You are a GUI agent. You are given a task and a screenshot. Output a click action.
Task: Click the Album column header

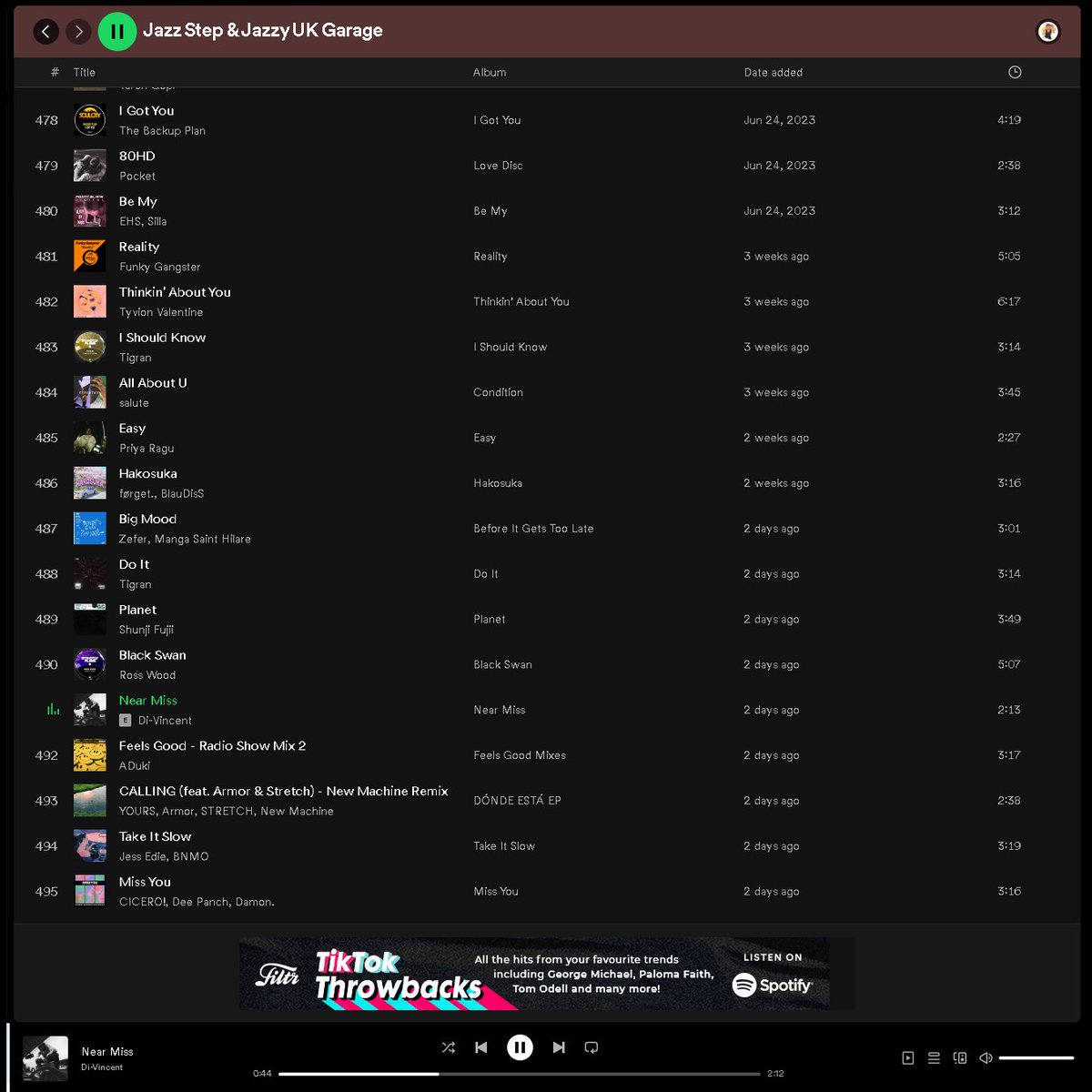pyautogui.click(x=490, y=72)
